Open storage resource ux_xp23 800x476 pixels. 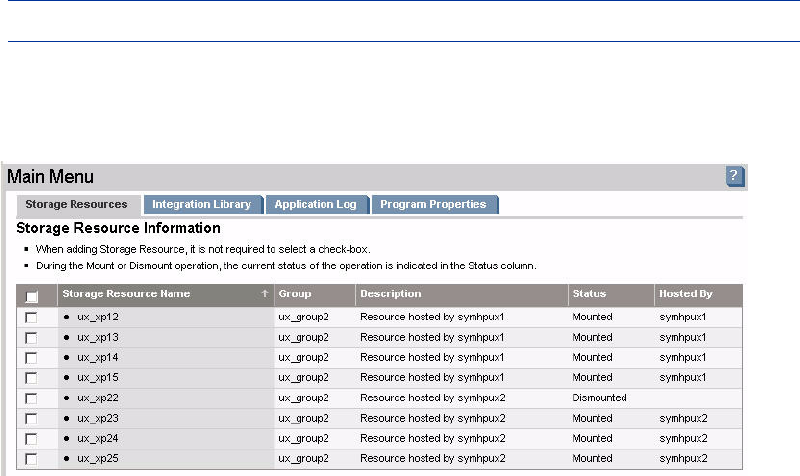pos(98,418)
